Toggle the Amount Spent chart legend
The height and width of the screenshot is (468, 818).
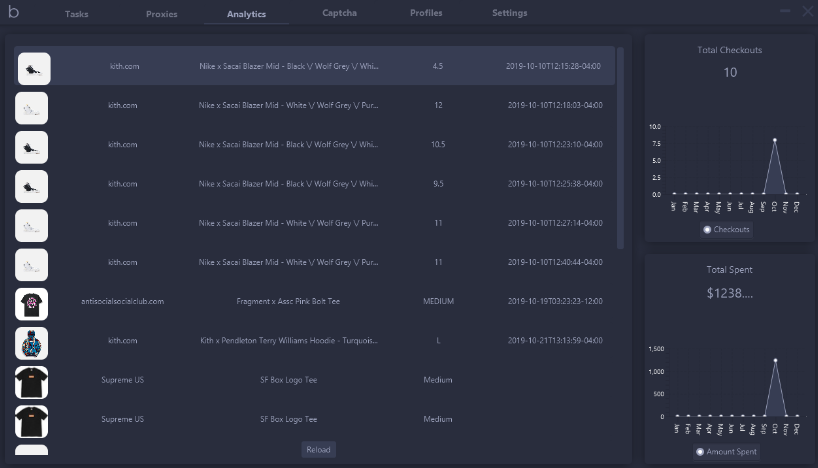[726, 452]
